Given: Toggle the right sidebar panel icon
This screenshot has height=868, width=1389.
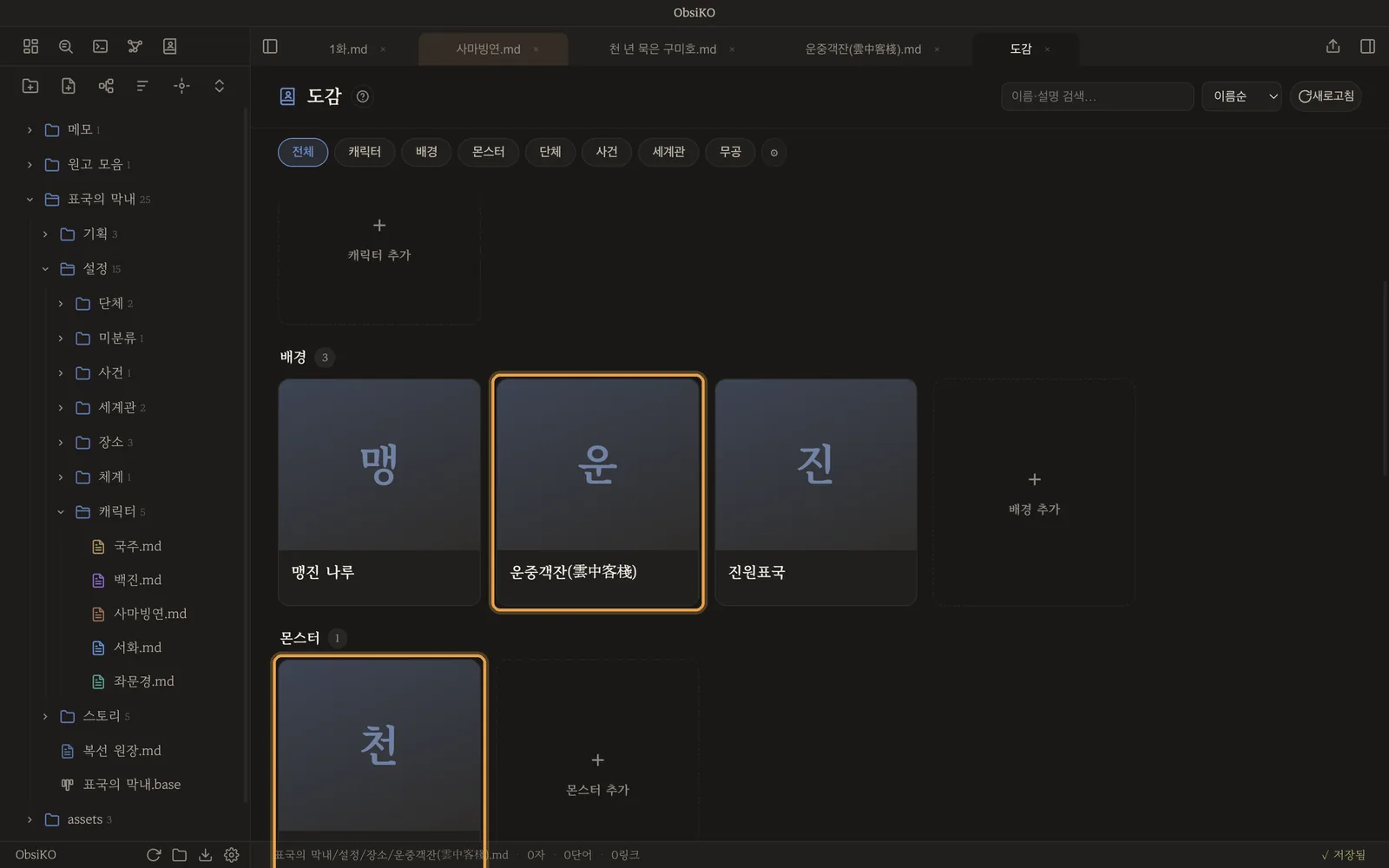Looking at the screenshot, I should coord(1367,46).
